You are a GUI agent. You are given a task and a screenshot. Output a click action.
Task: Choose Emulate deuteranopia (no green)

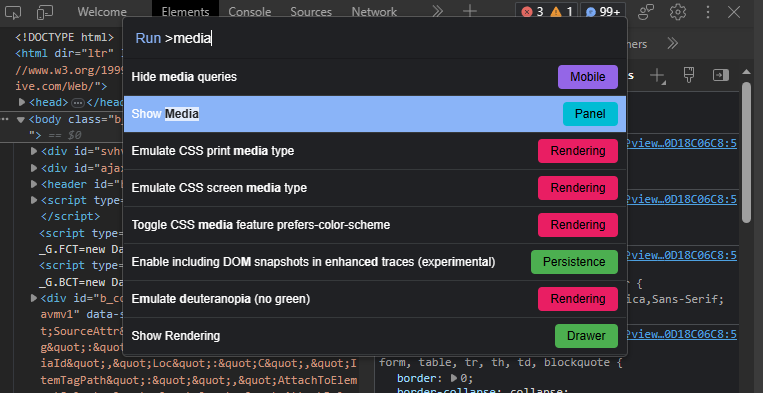point(375,299)
